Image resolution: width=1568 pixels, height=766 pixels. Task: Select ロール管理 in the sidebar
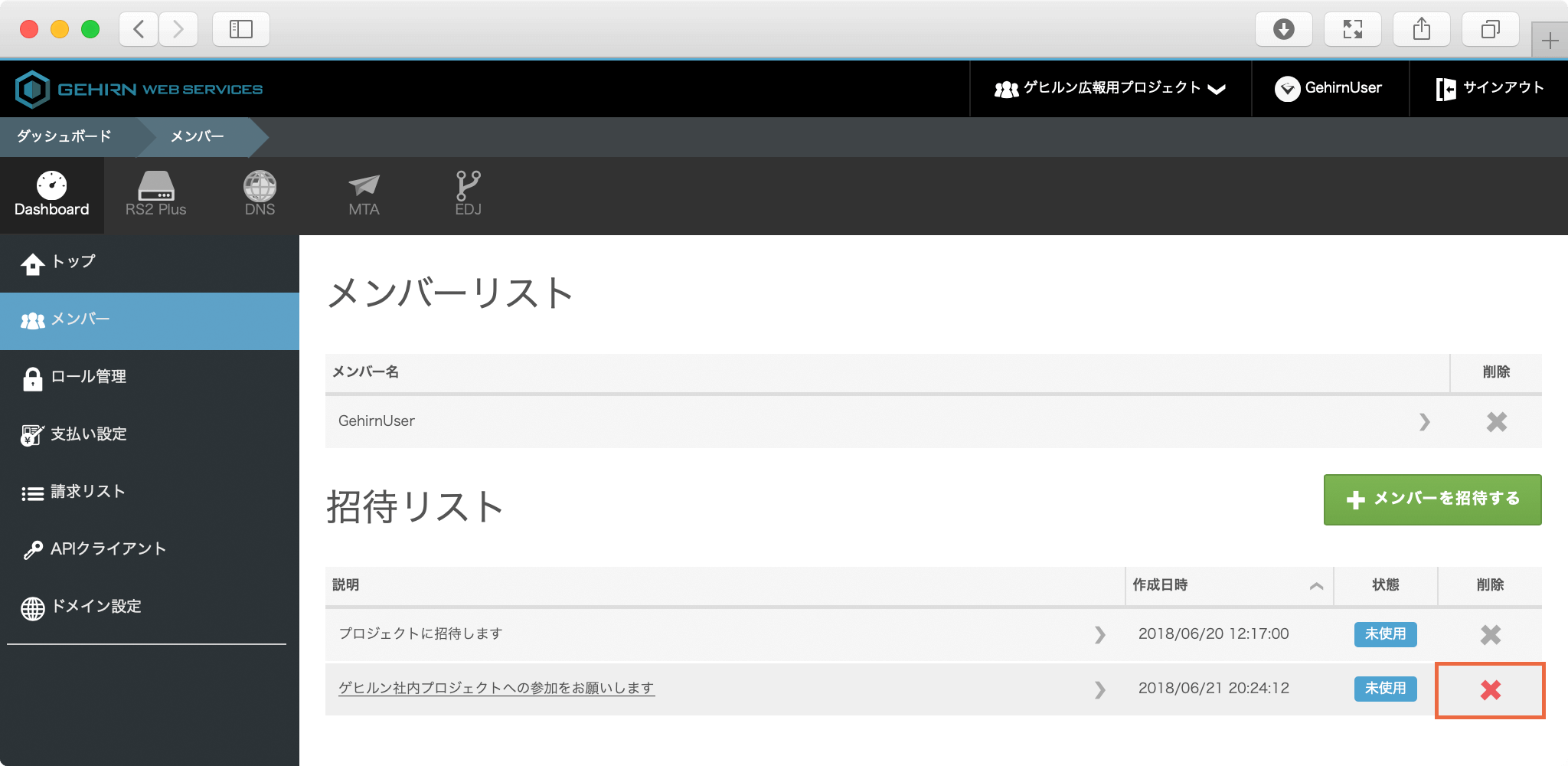[88, 377]
